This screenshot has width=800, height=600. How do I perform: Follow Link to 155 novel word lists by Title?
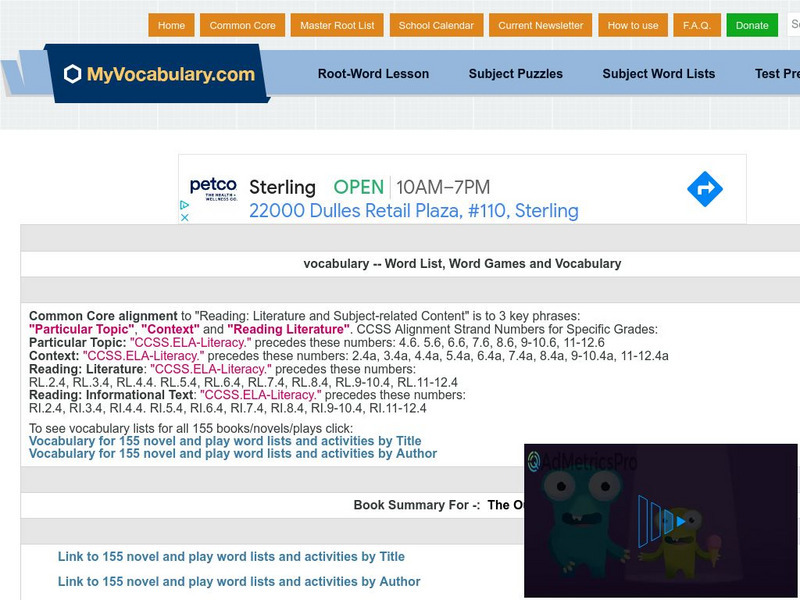coord(231,557)
